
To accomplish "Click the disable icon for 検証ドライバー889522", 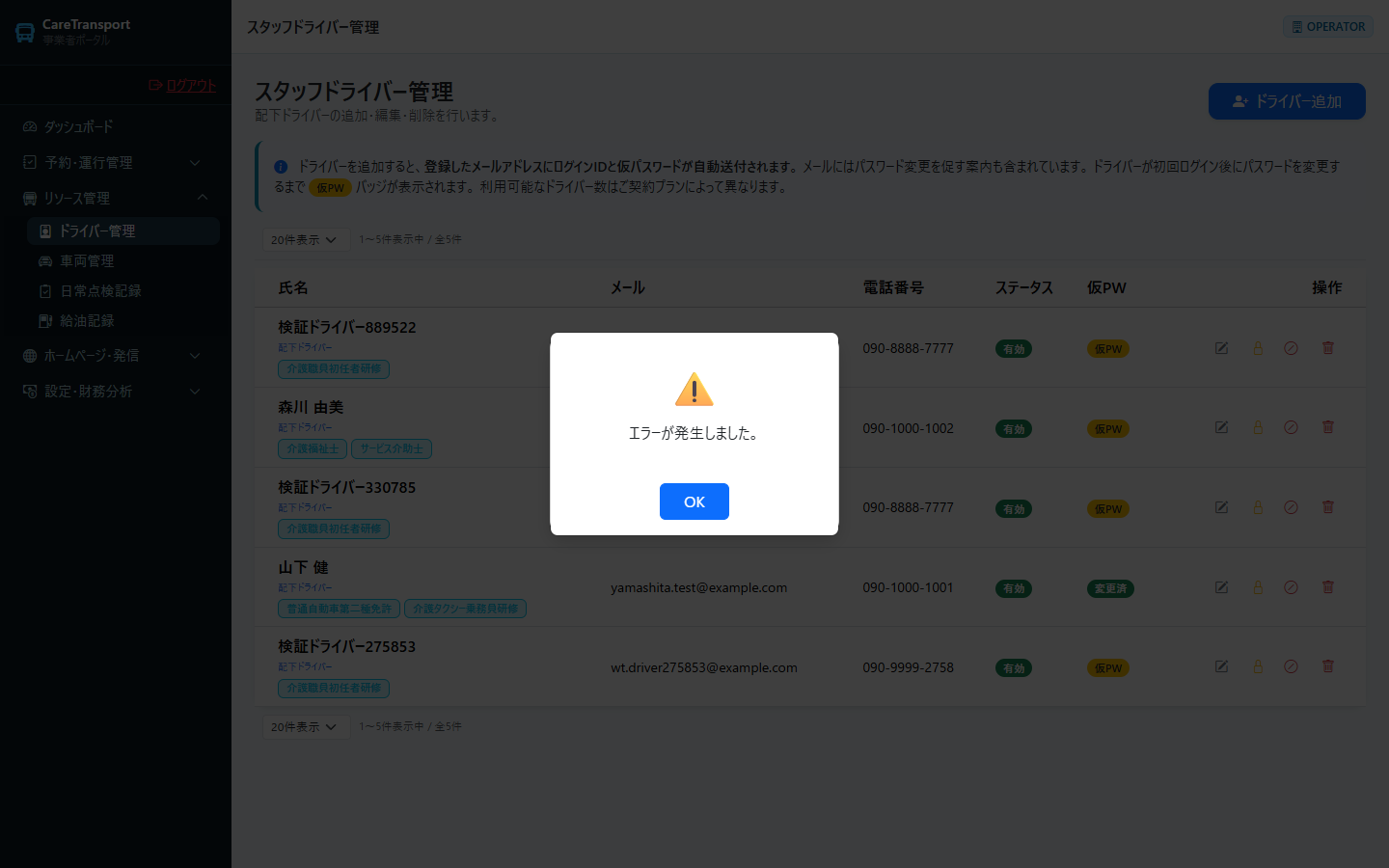I will click(x=1291, y=348).
